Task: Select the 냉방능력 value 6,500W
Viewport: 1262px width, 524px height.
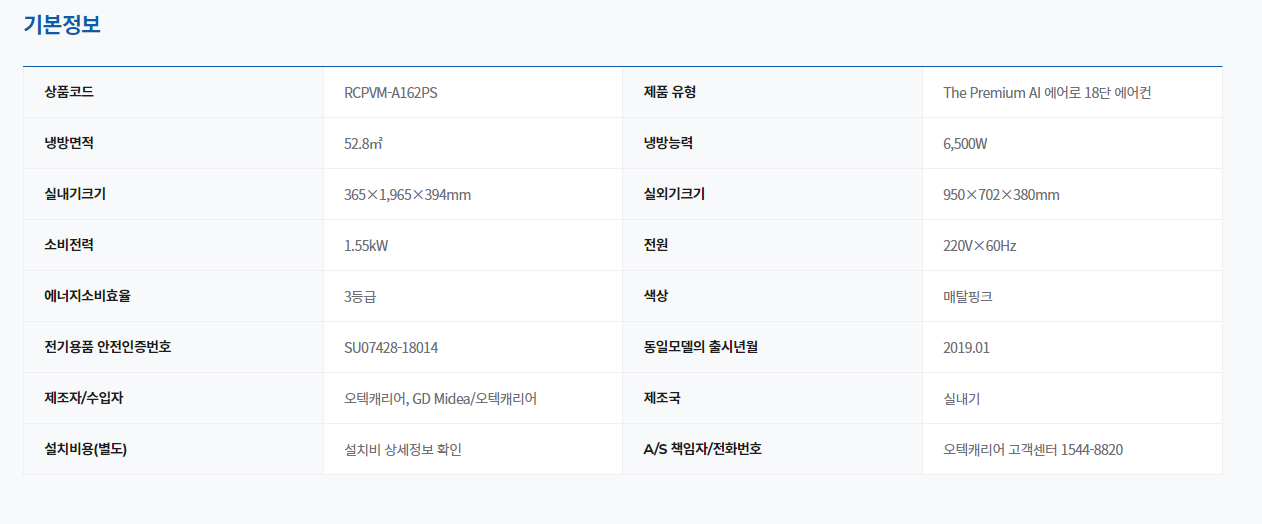Action: 965,144
